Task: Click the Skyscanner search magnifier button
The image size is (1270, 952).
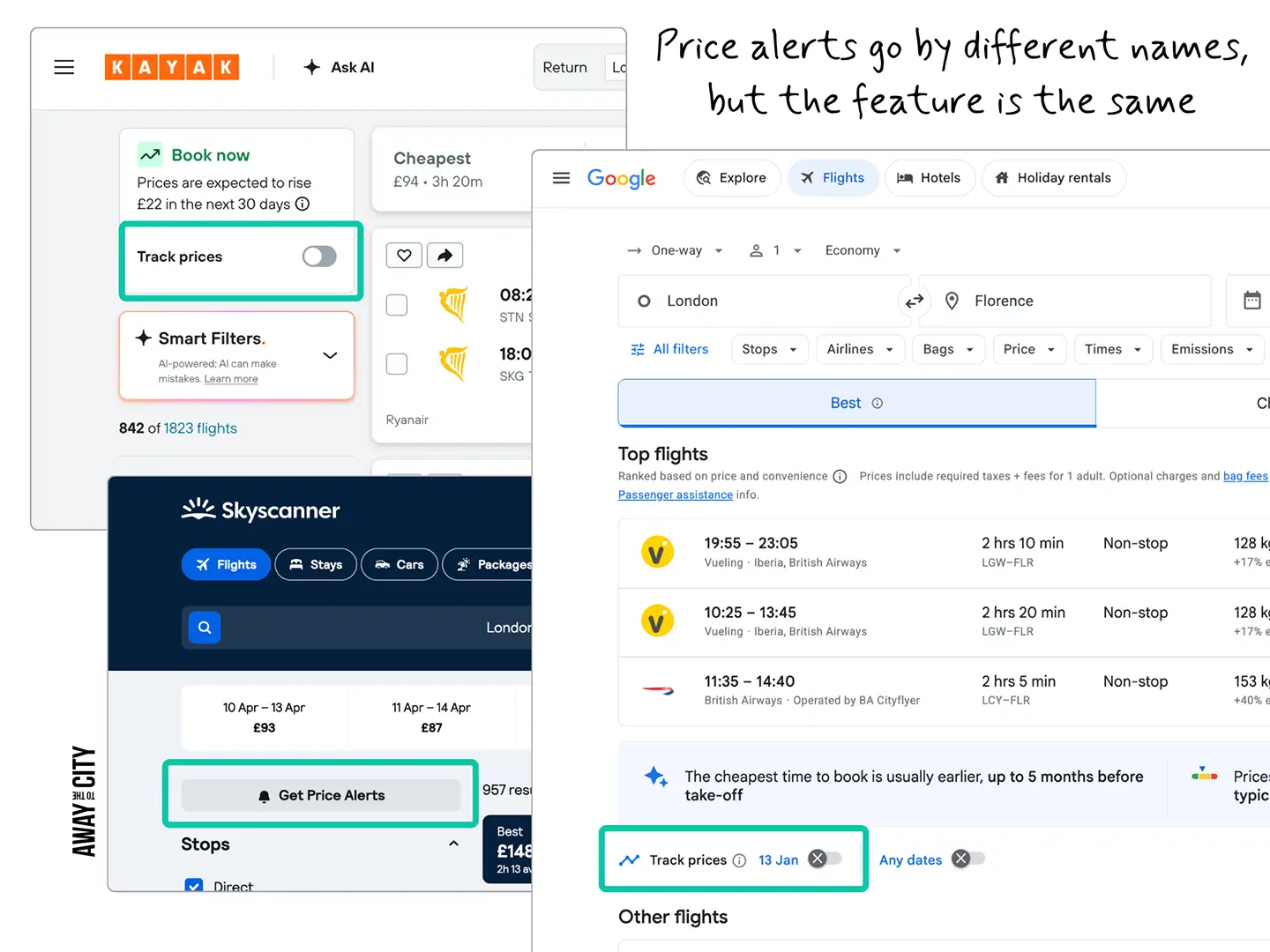Action: click(x=205, y=628)
